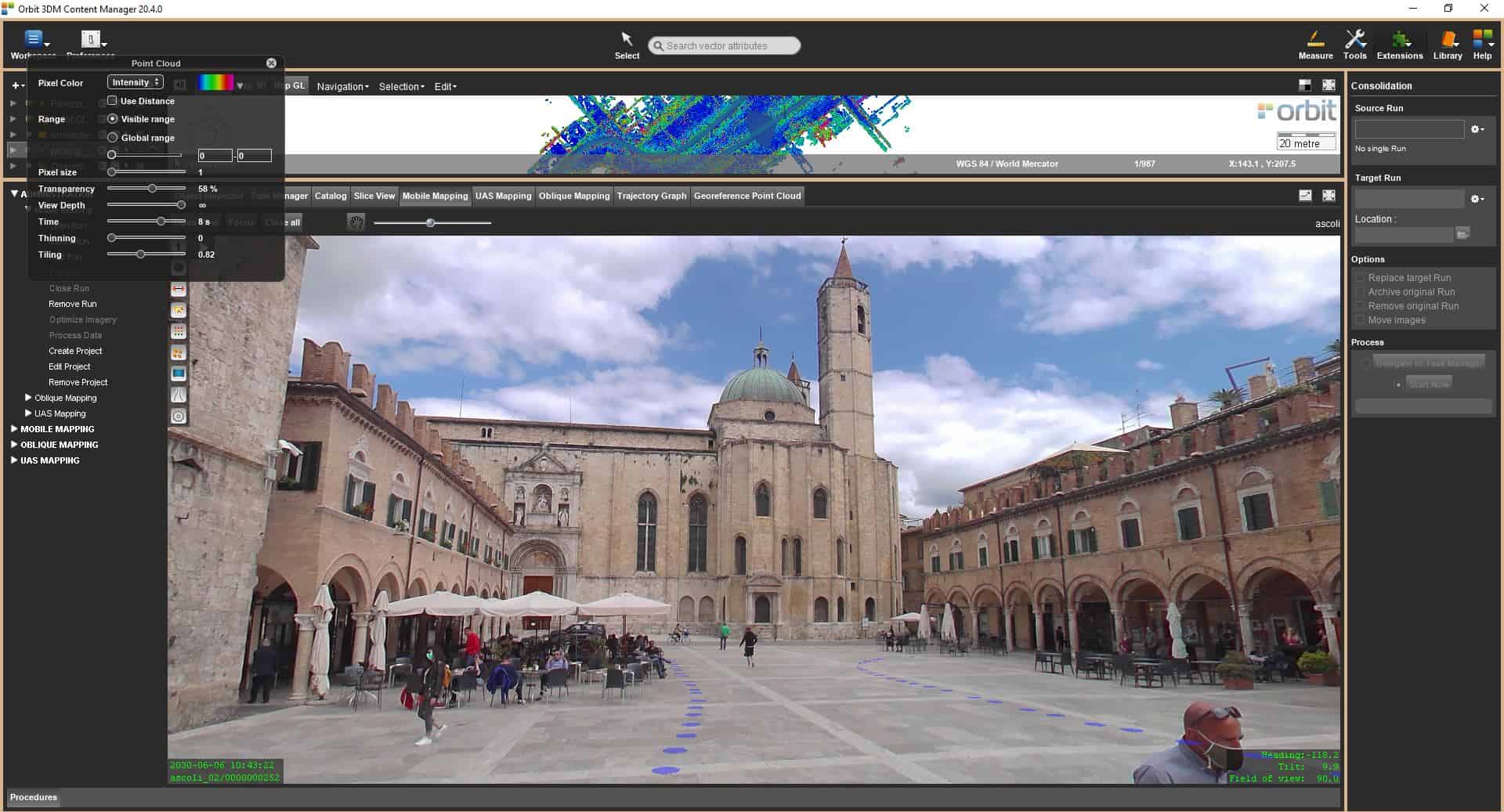Viewport: 1504px width, 812px height.
Task: Click Create Project in the sidebar
Action: tap(75, 351)
